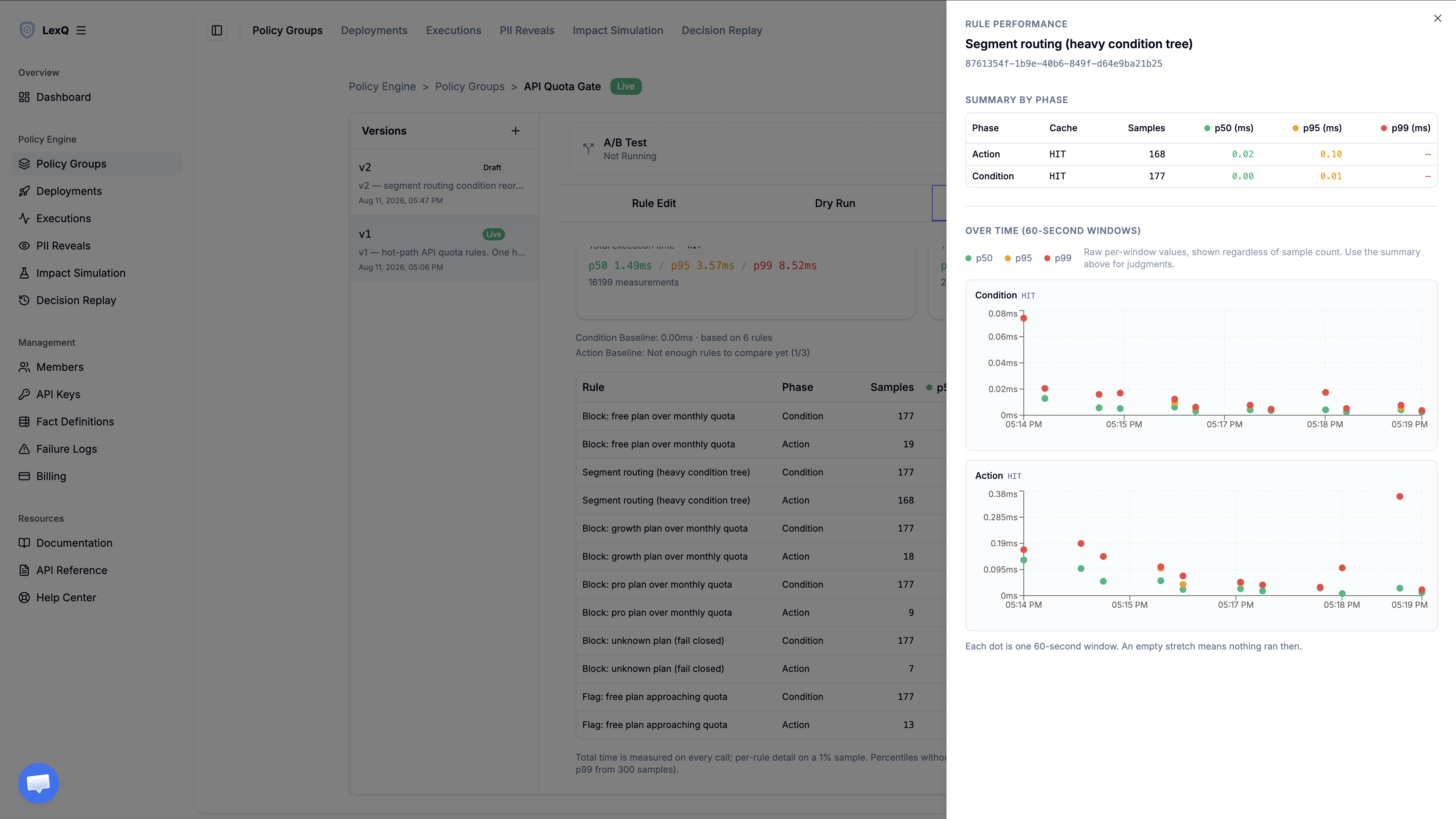Select the v1 Live version
This screenshot has width=1456, height=819.
click(x=444, y=249)
